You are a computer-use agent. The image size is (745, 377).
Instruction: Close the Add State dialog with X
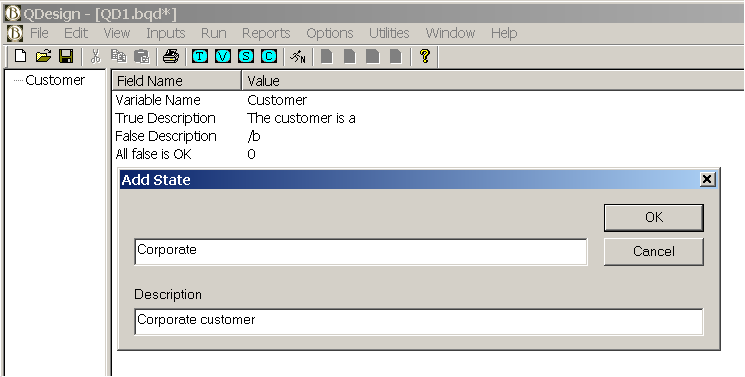[x=707, y=179]
